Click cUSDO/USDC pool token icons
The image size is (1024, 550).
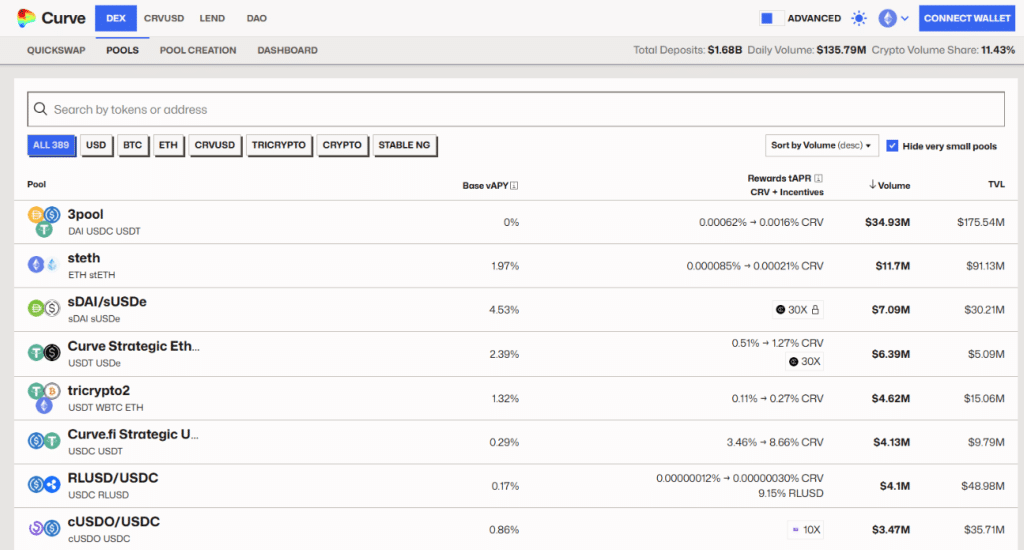click(x=44, y=528)
